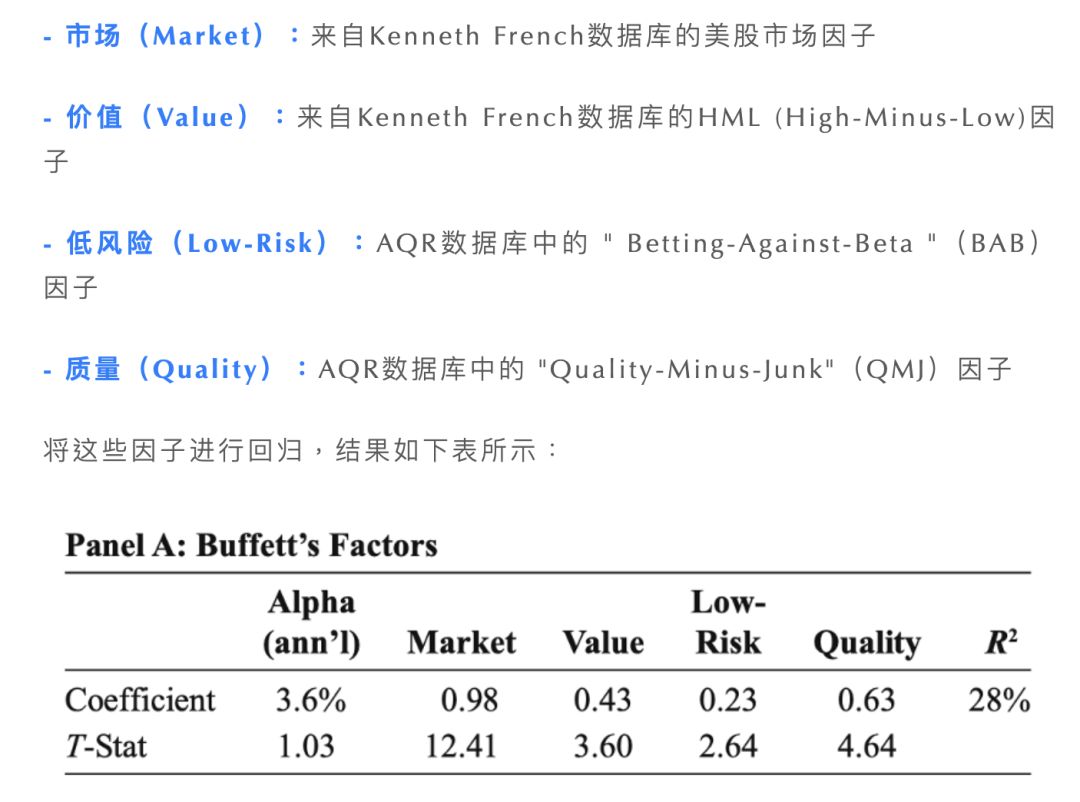Click the Quality column header in table
1080x802 pixels.
click(866, 643)
